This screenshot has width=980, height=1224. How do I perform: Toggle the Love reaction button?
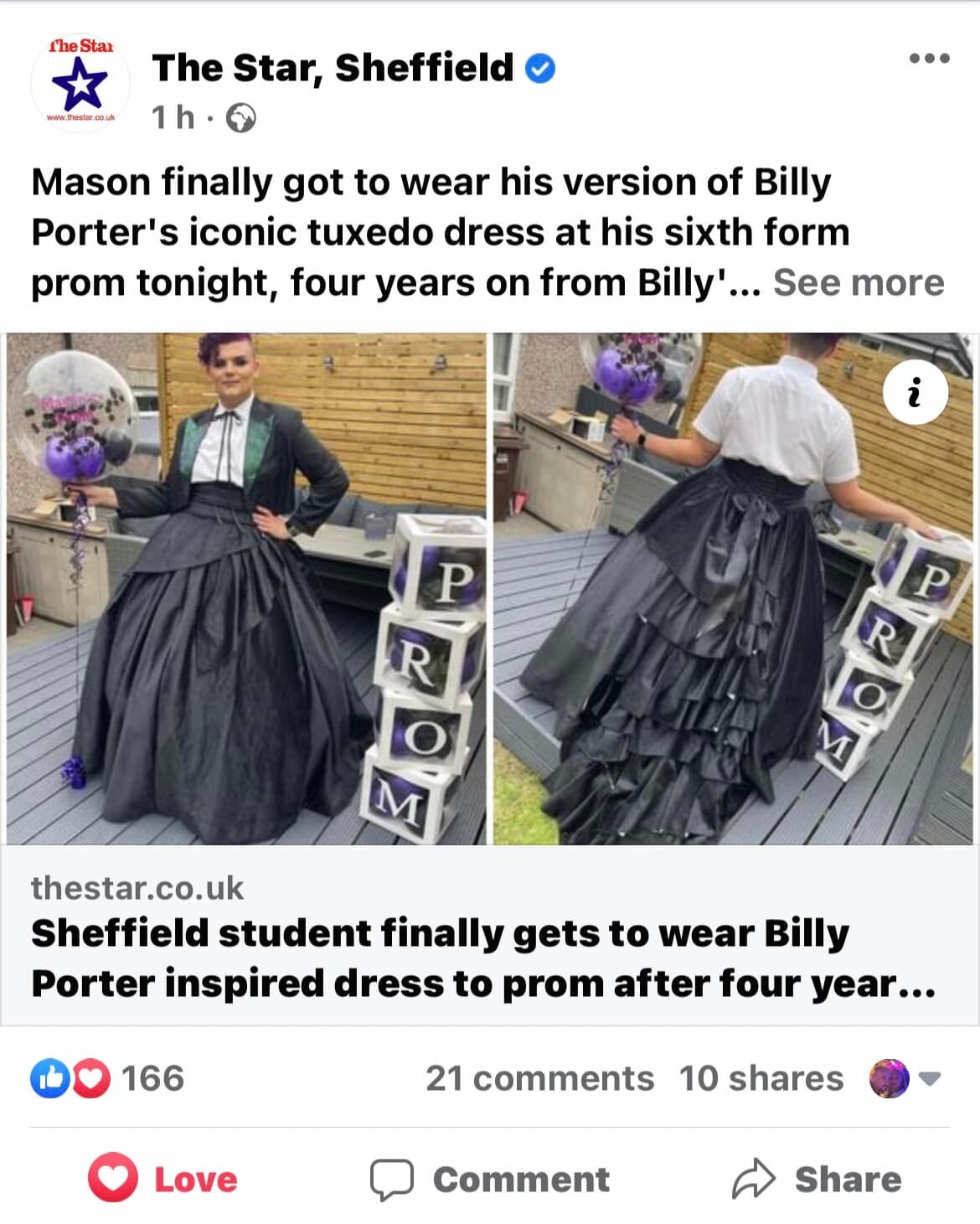[163, 1179]
